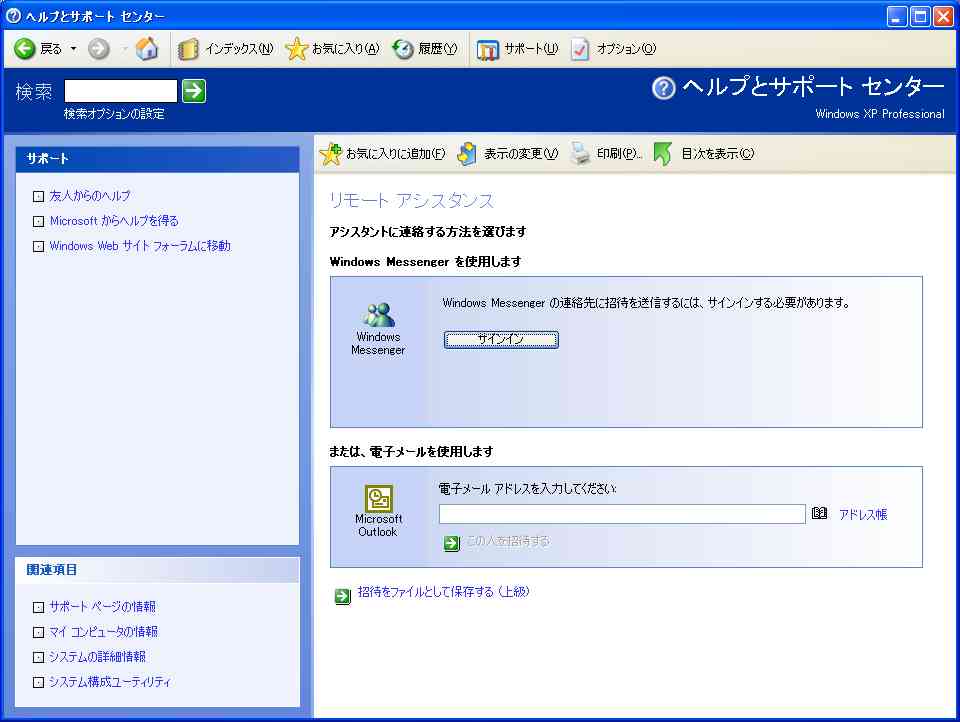Viewport: 960px width, 722px height.
Task: Focus the email address input field
Action: click(622, 514)
